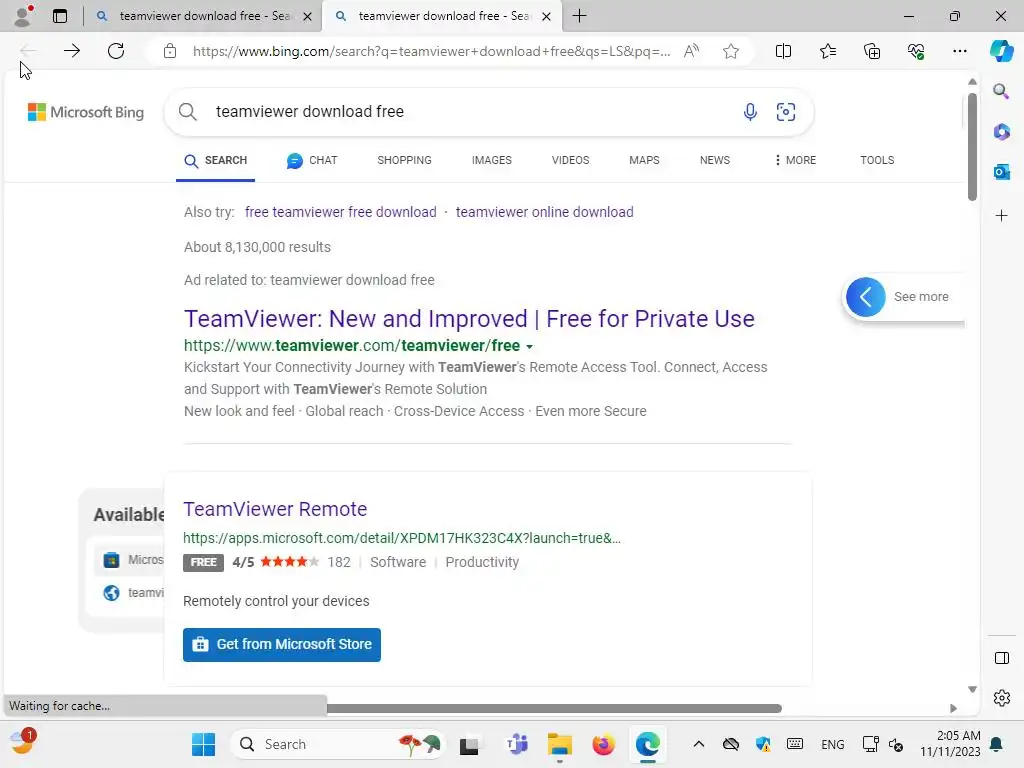Click the 182 ratings count
Viewport: 1024px width, 768px height.
click(338, 562)
